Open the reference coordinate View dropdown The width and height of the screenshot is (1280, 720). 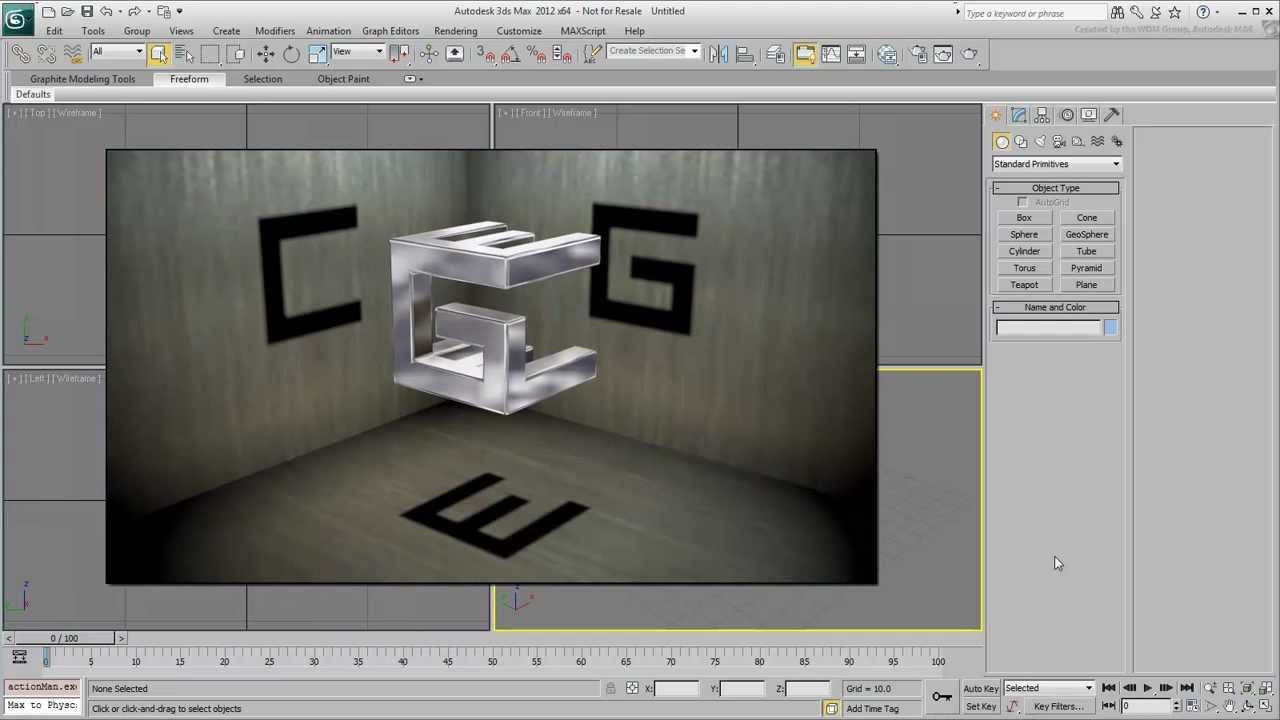coord(357,52)
